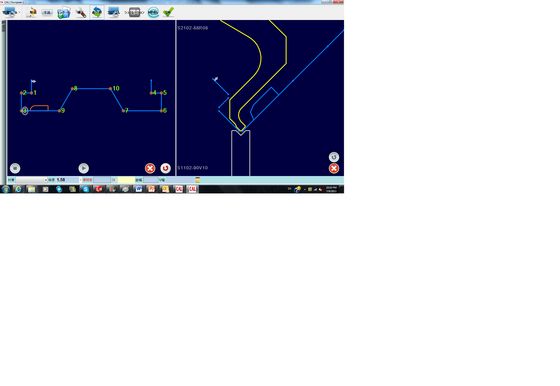Click red X button in left panel

pyautogui.click(x=150, y=168)
